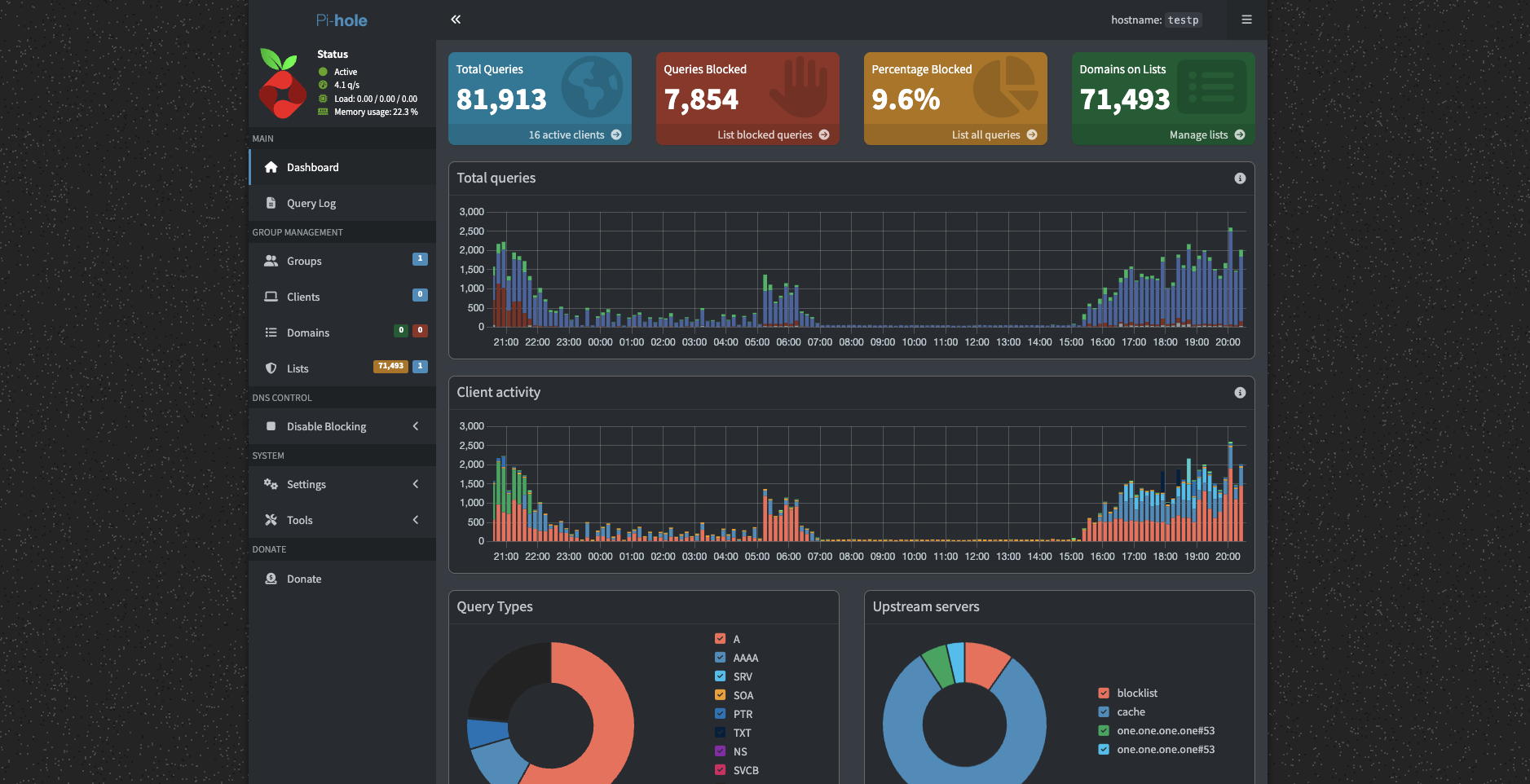Click the Lists shield icon
Image resolution: width=1530 pixels, height=784 pixels.
coord(271,368)
